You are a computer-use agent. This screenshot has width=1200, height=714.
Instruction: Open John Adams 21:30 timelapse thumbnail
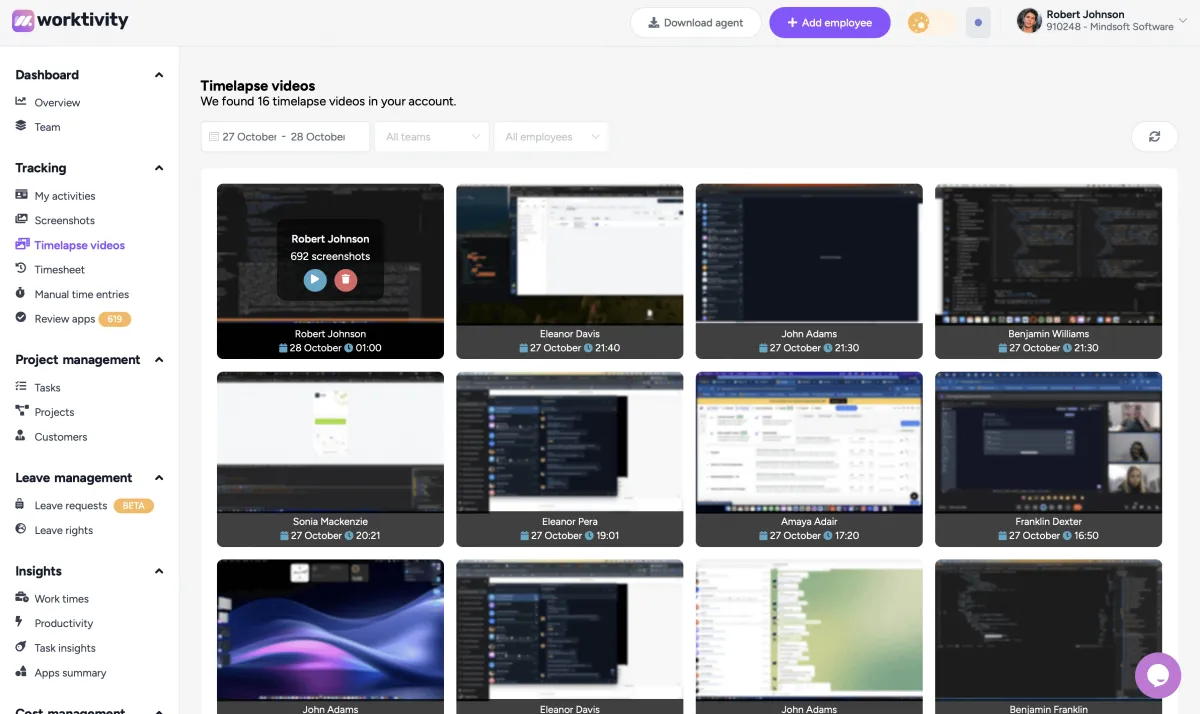tap(809, 271)
